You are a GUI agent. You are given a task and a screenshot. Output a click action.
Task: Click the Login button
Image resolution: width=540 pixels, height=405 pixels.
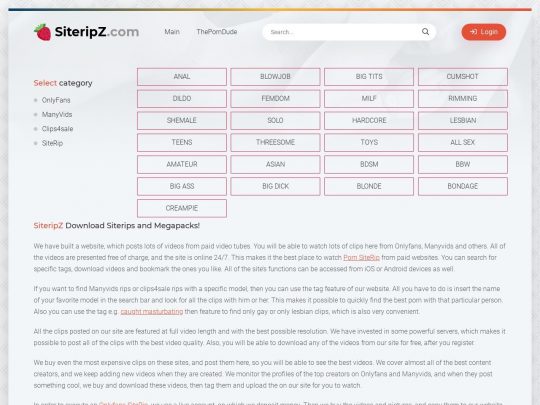coord(484,32)
